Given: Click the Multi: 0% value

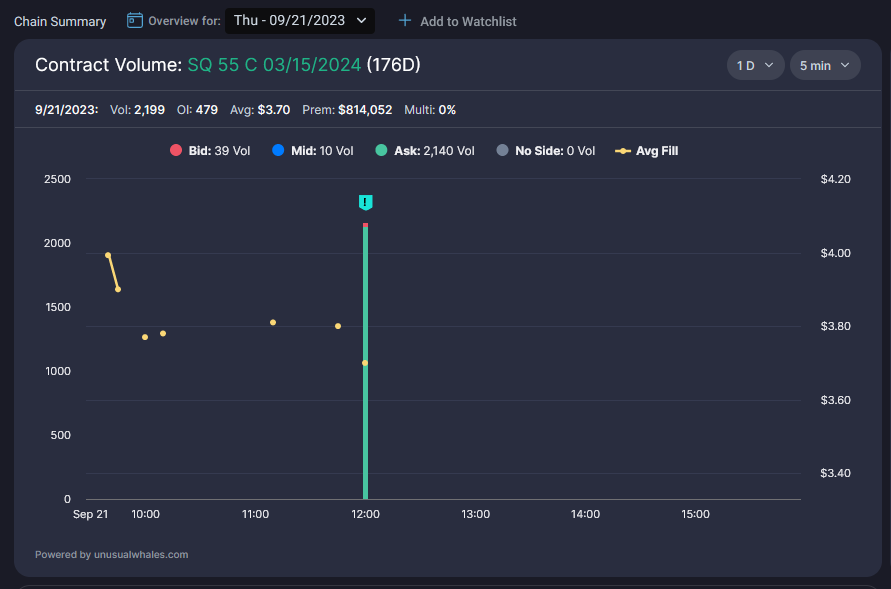Looking at the screenshot, I should click(430, 110).
